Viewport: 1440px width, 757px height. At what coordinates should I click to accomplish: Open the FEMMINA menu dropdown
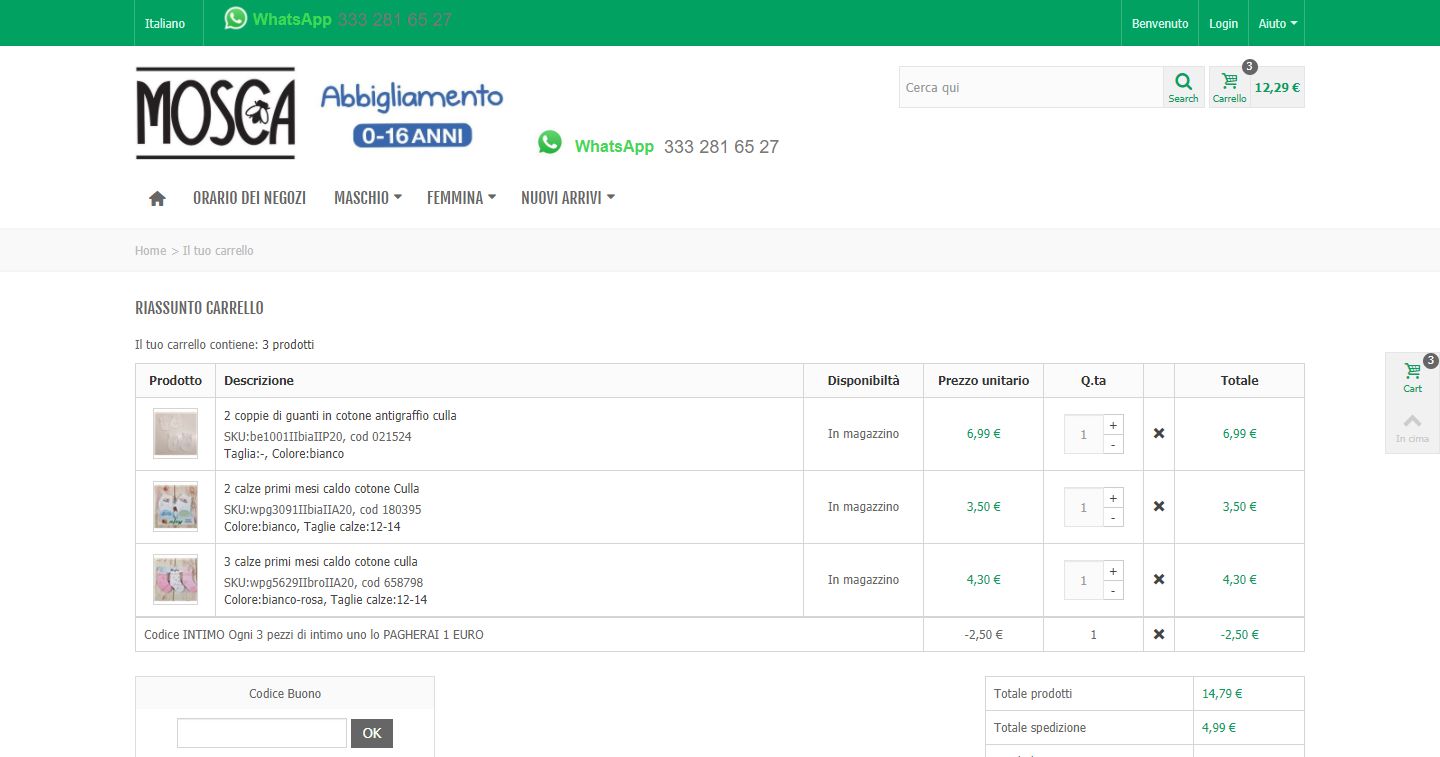(461, 198)
